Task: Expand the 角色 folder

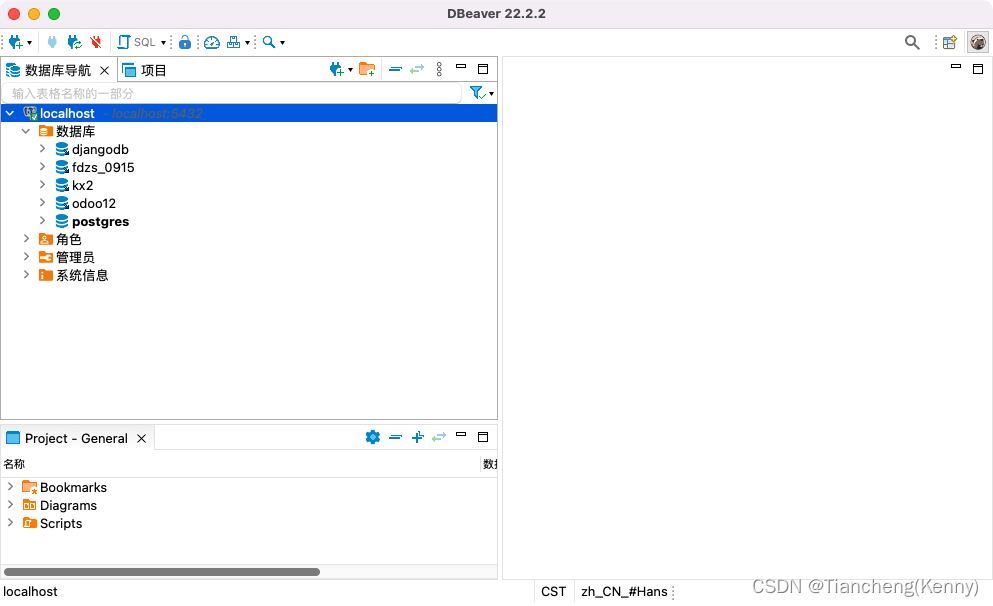Action: coord(26,239)
